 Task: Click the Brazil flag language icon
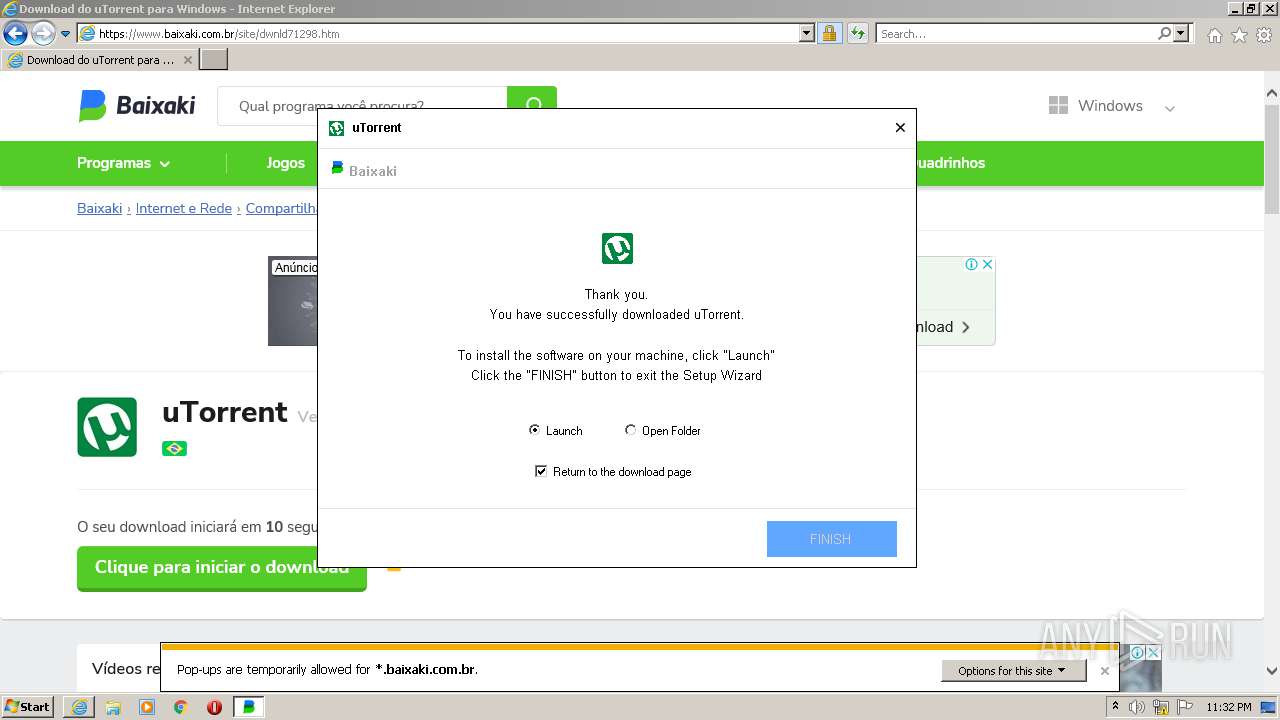[174, 448]
